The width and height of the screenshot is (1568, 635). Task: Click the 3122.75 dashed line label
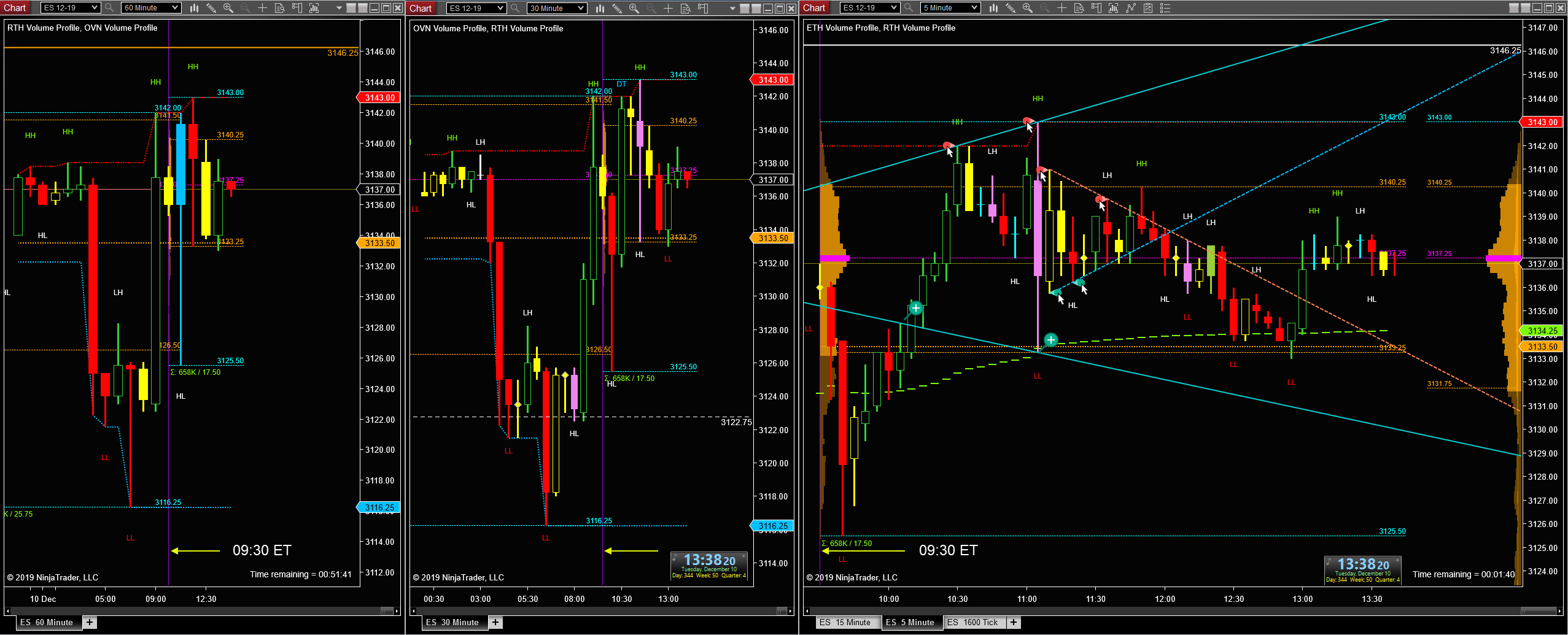pyautogui.click(x=736, y=422)
